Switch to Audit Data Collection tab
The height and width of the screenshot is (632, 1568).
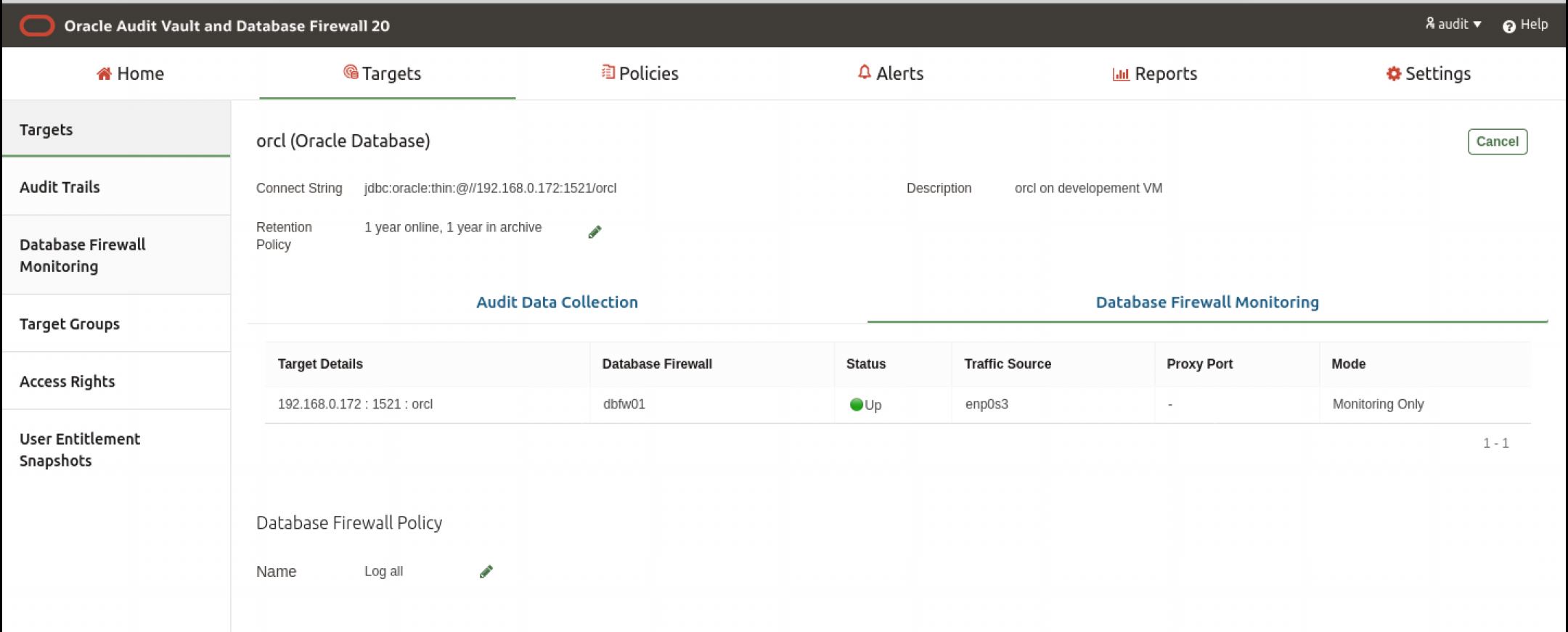click(557, 302)
